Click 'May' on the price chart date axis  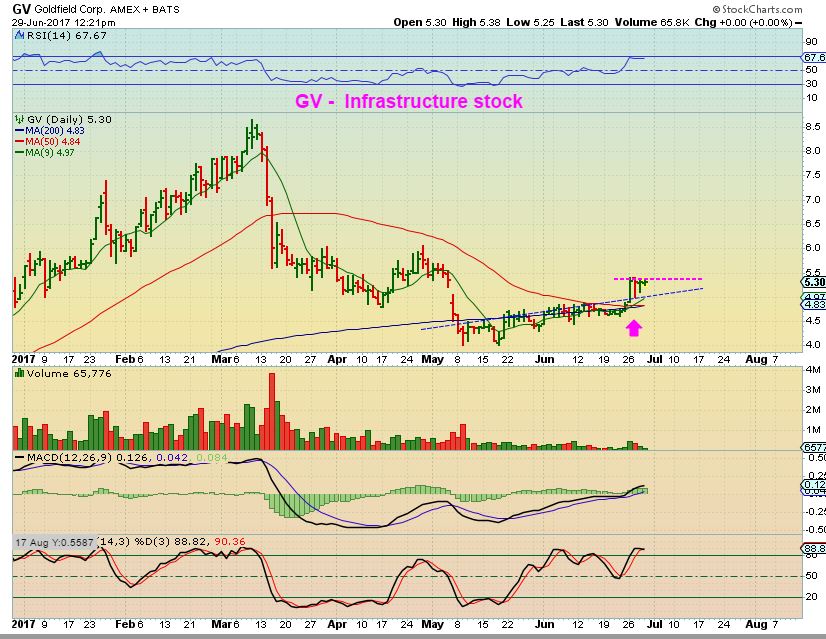432,359
